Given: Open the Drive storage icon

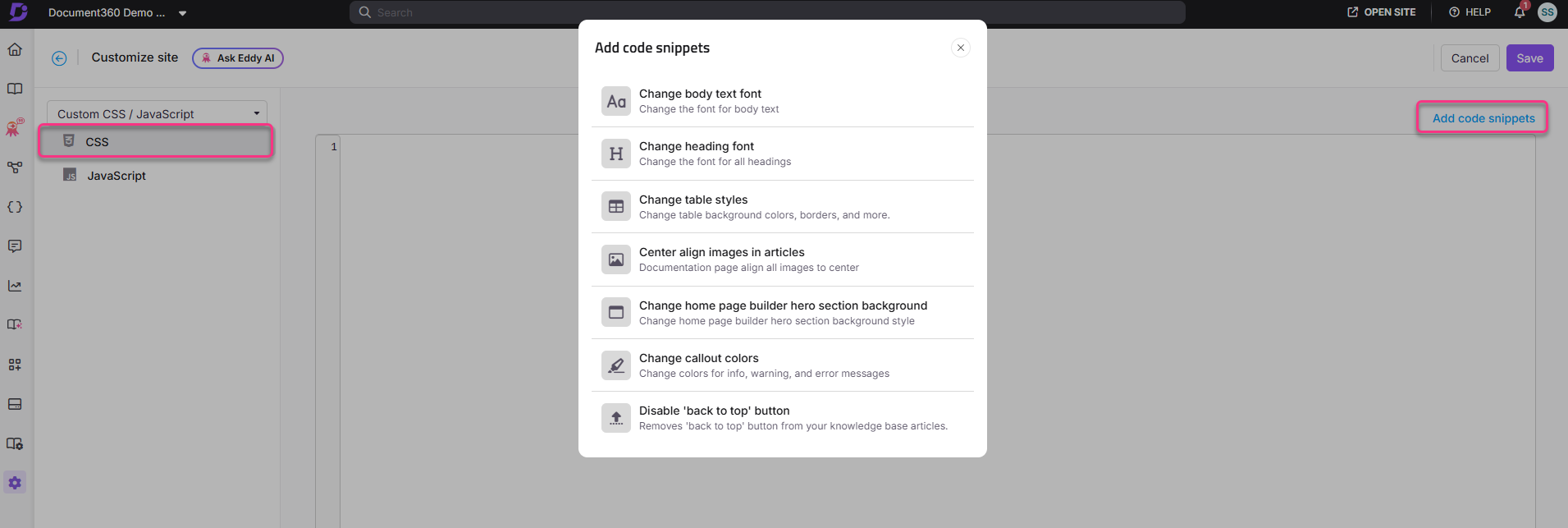Looking at the screenshot, I should click(15, 403).
